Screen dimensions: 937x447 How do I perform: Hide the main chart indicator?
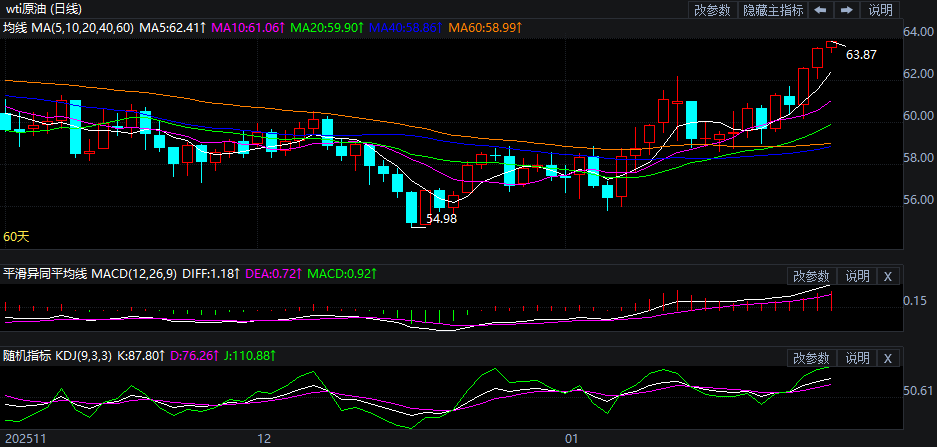tap(775, 10)
